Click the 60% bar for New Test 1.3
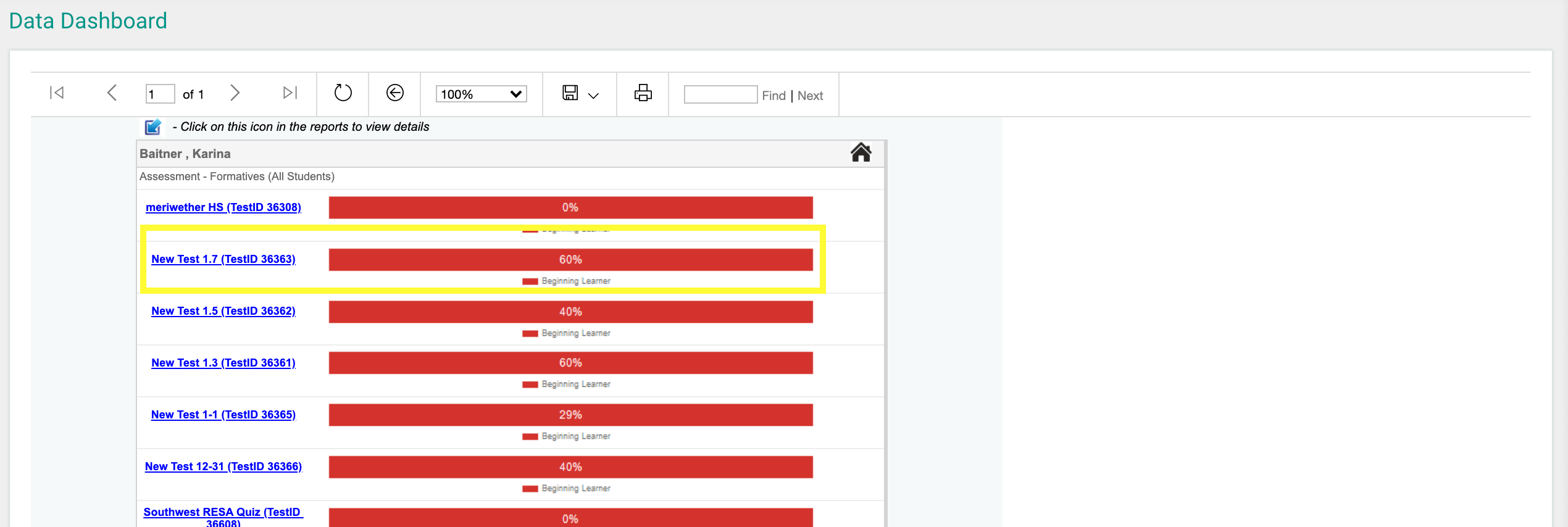This screenshot has height=527, width=1568. point(570,363)
